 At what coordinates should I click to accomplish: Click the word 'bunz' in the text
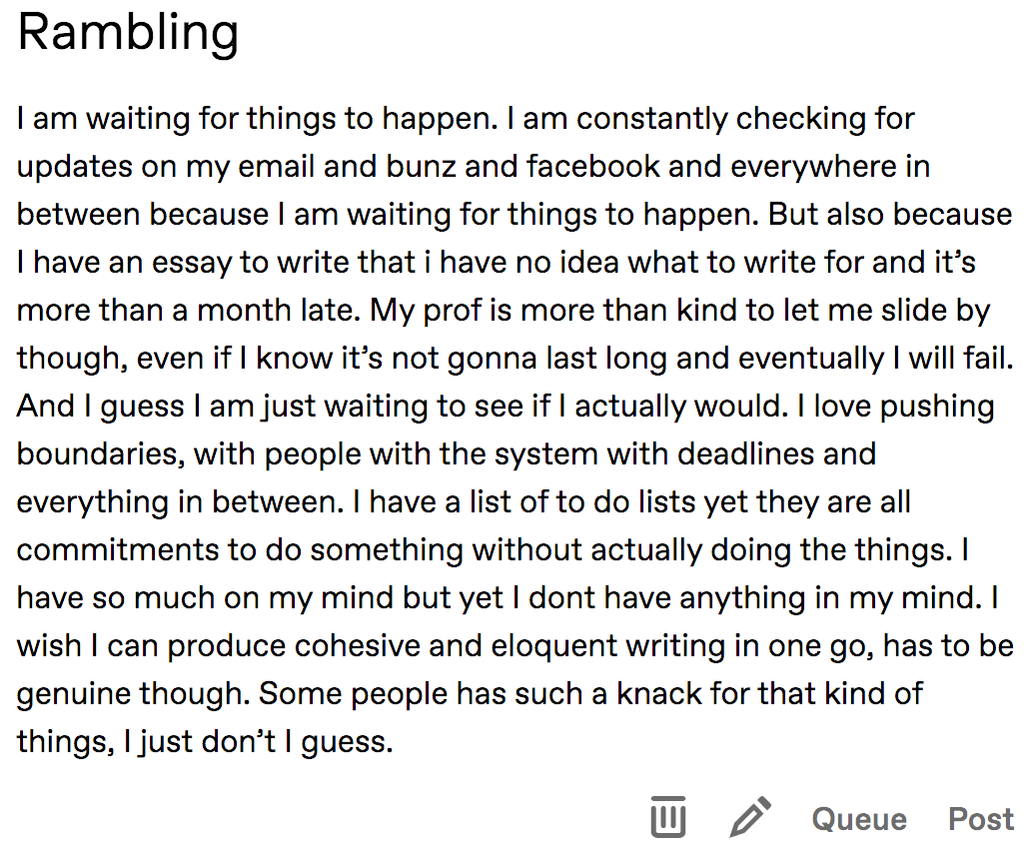pos(420,166)
